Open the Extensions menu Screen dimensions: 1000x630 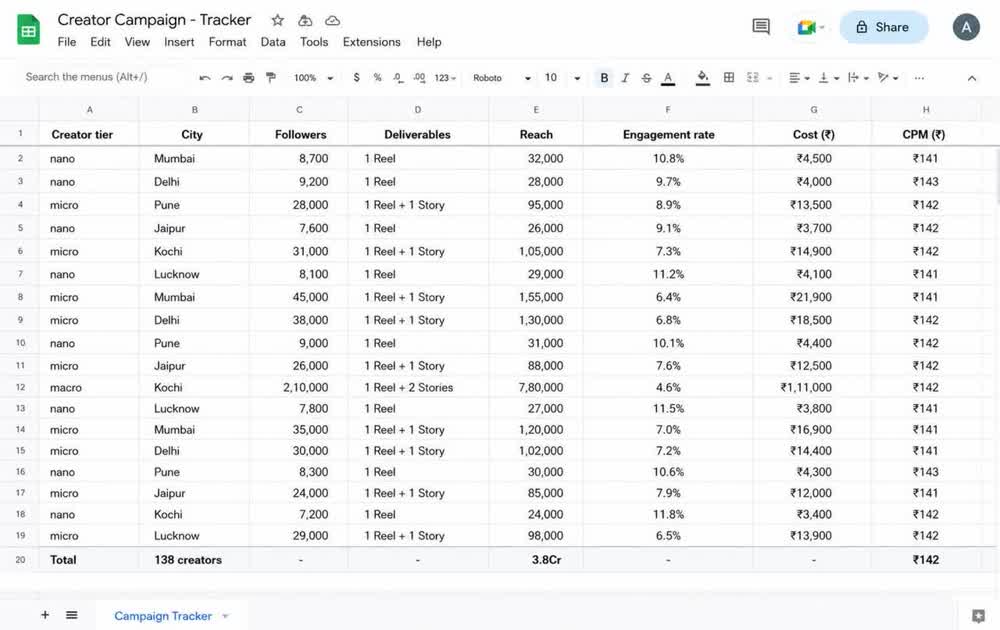tap(372, 42)
